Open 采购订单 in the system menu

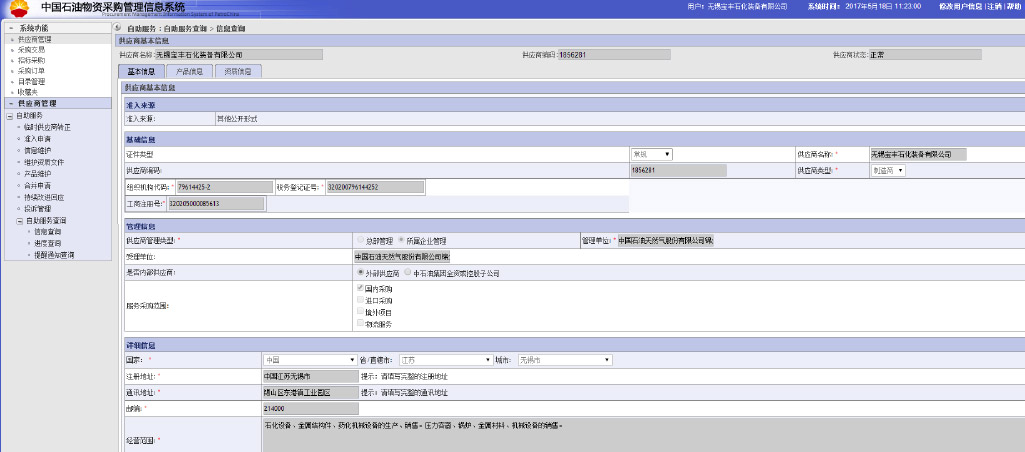coord(31,72)
